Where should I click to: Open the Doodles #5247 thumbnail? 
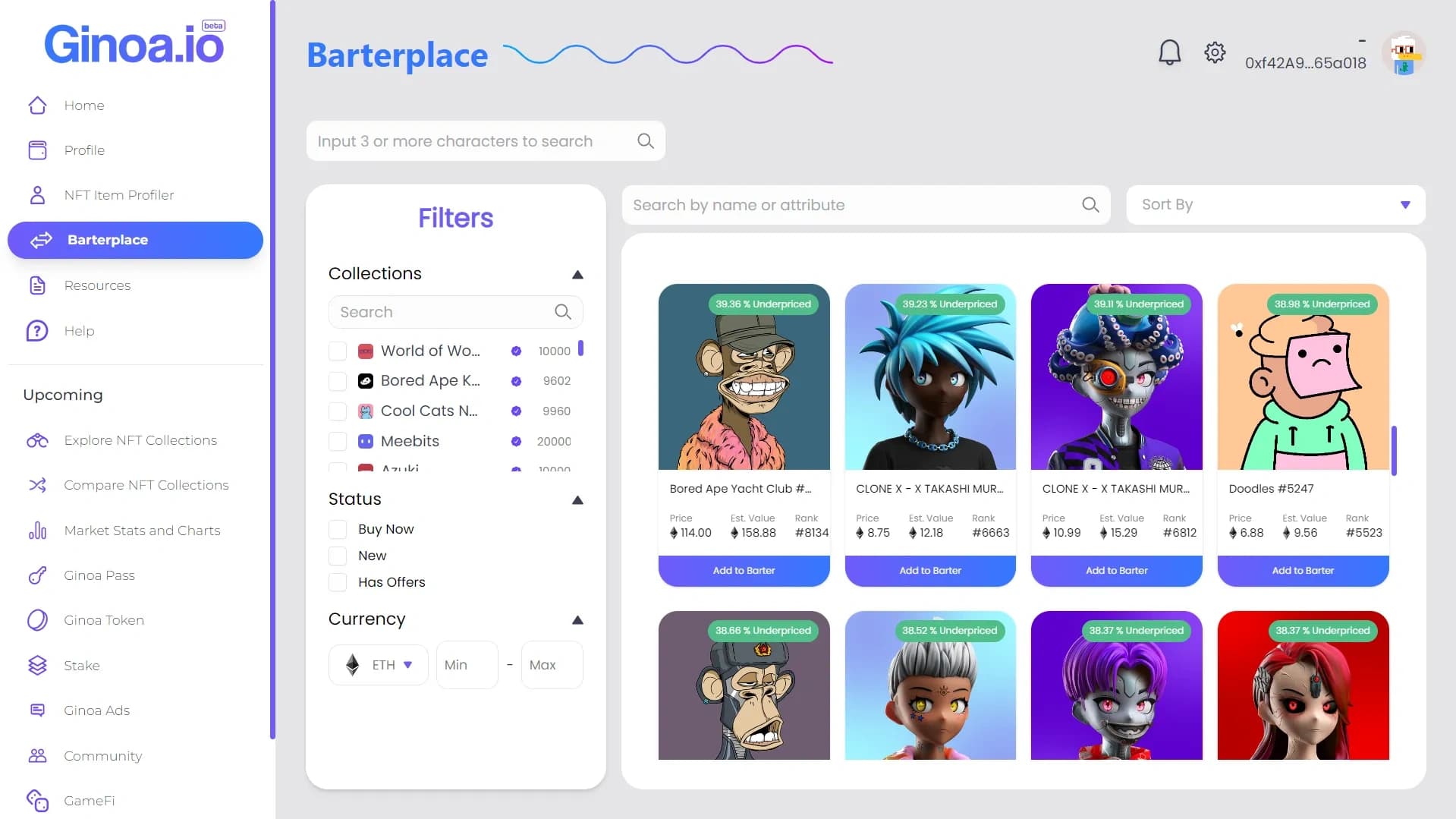(x=1303, y=377)
